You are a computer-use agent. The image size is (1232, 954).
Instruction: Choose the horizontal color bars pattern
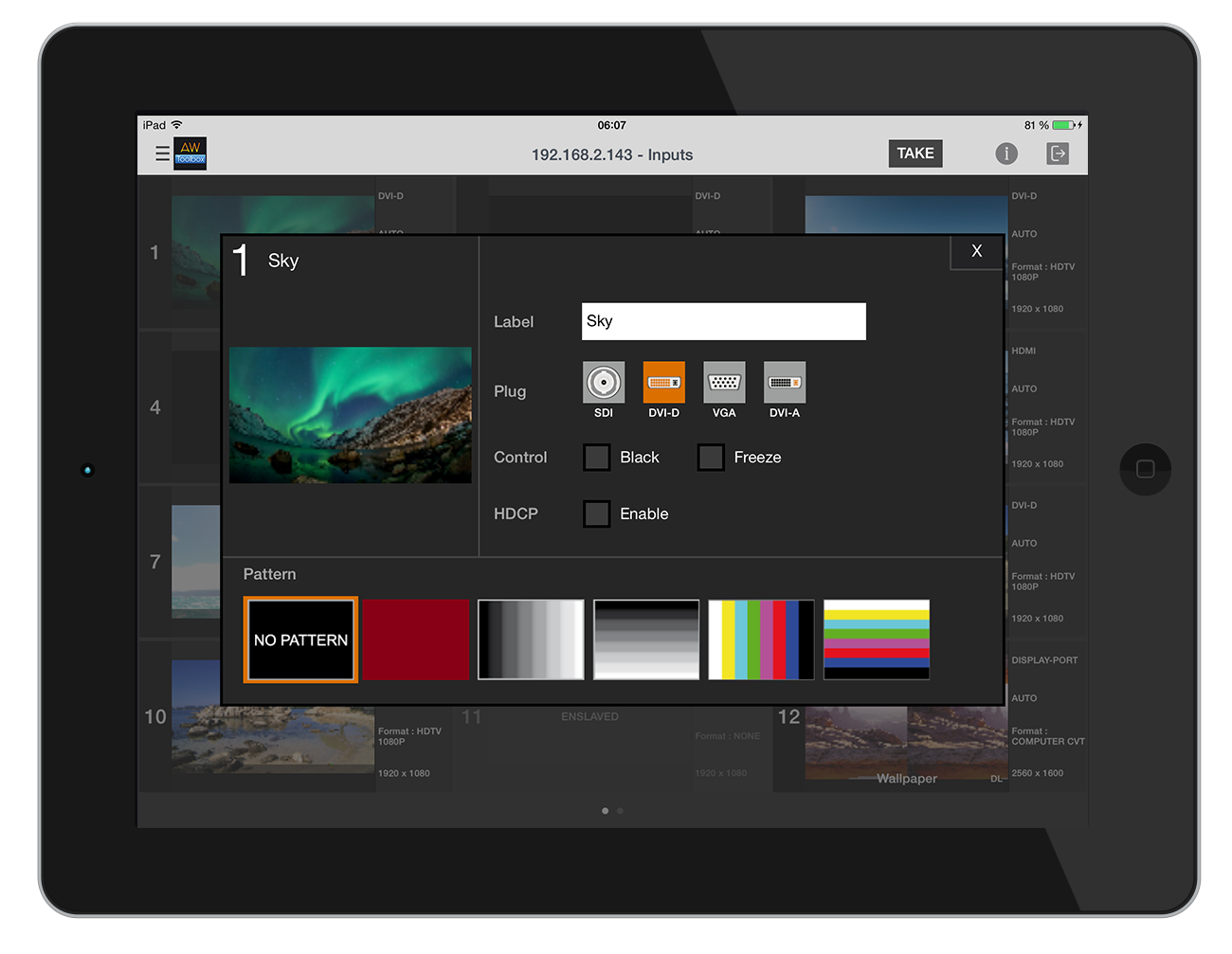click(877, 639)
